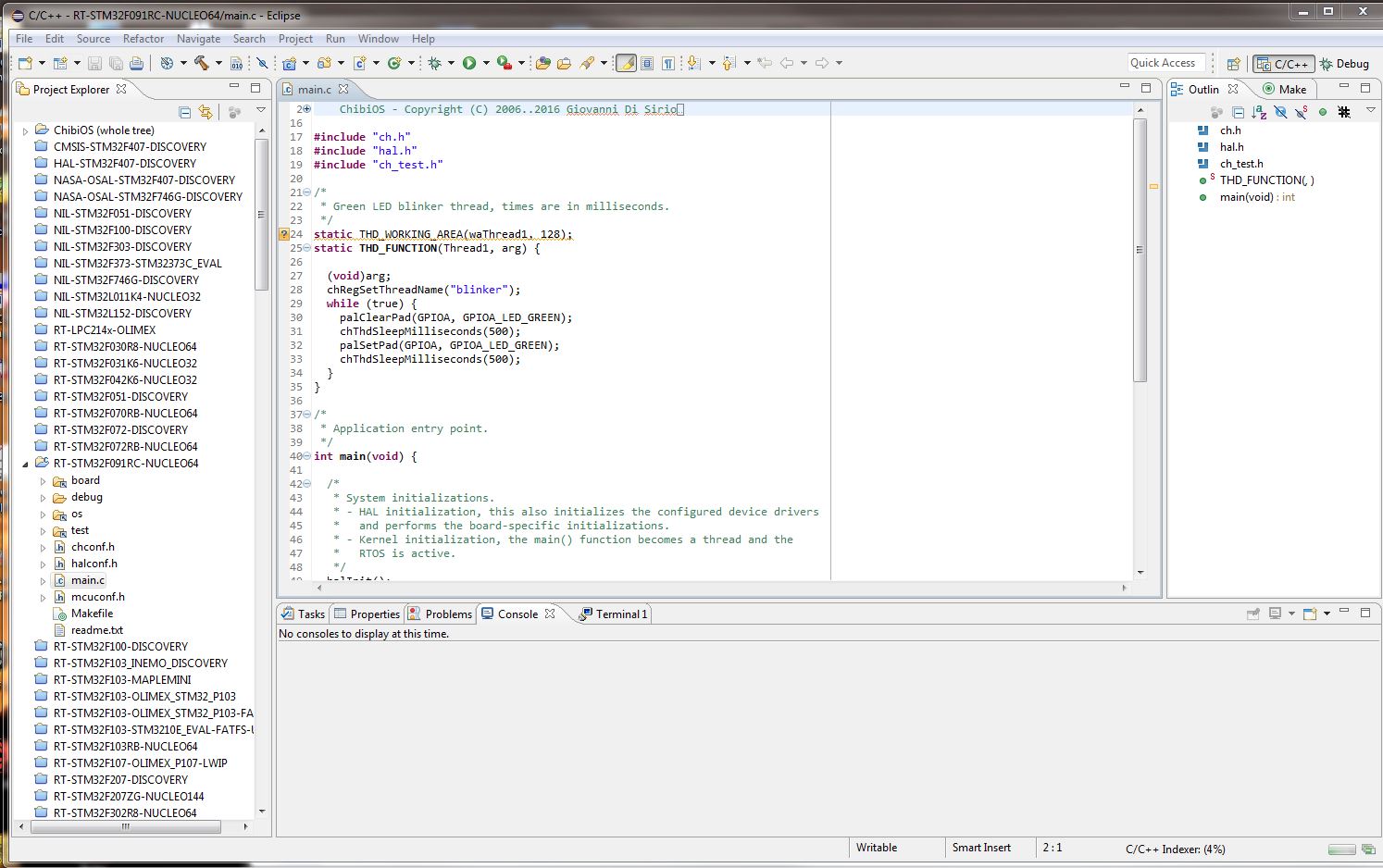Click the Print icon in toolbar
The height and width of the screenshot is (868, 1383).
tap(136, 63)
